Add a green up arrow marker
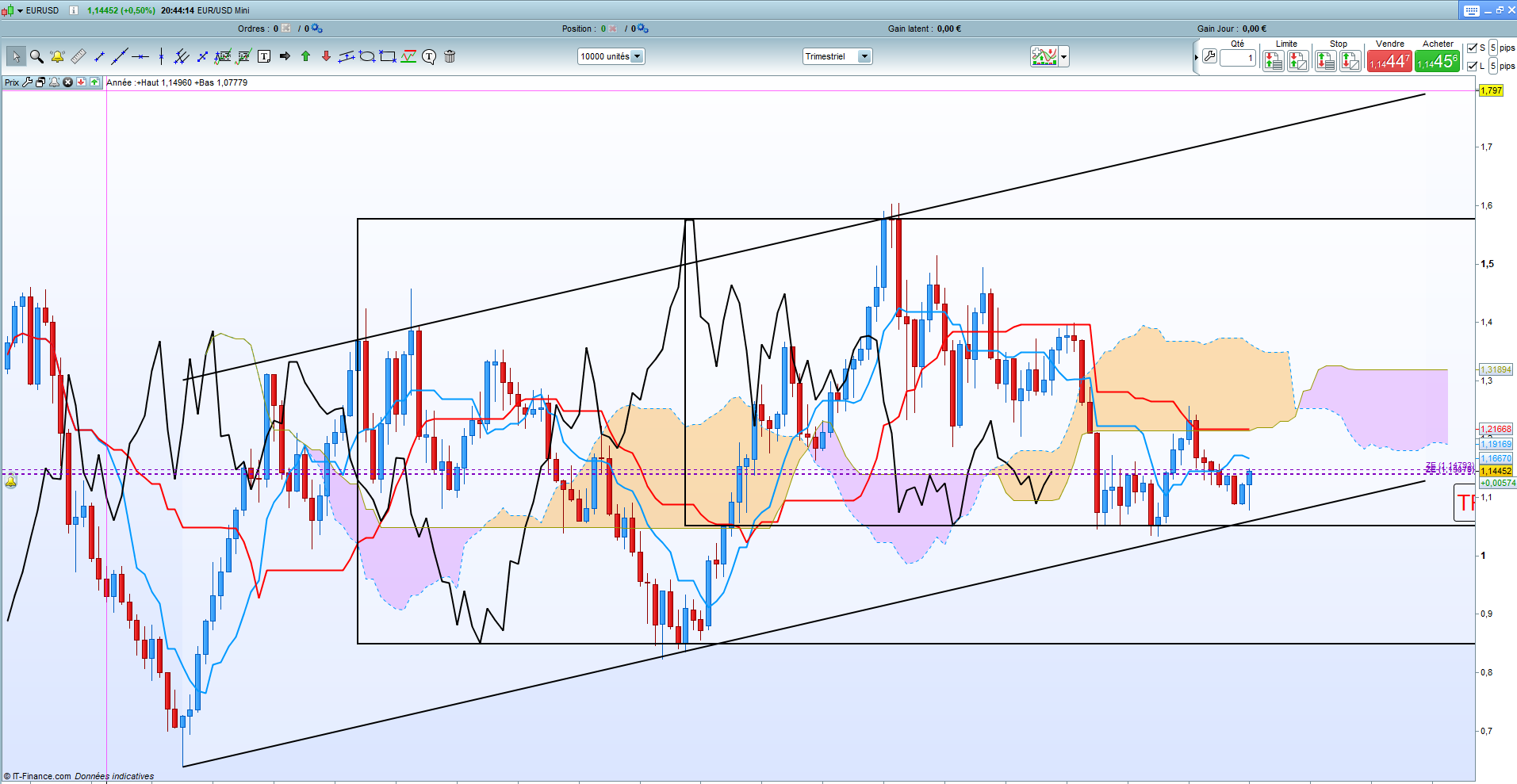Viewport: 1517px width, 784px height. tap(305, 56)
